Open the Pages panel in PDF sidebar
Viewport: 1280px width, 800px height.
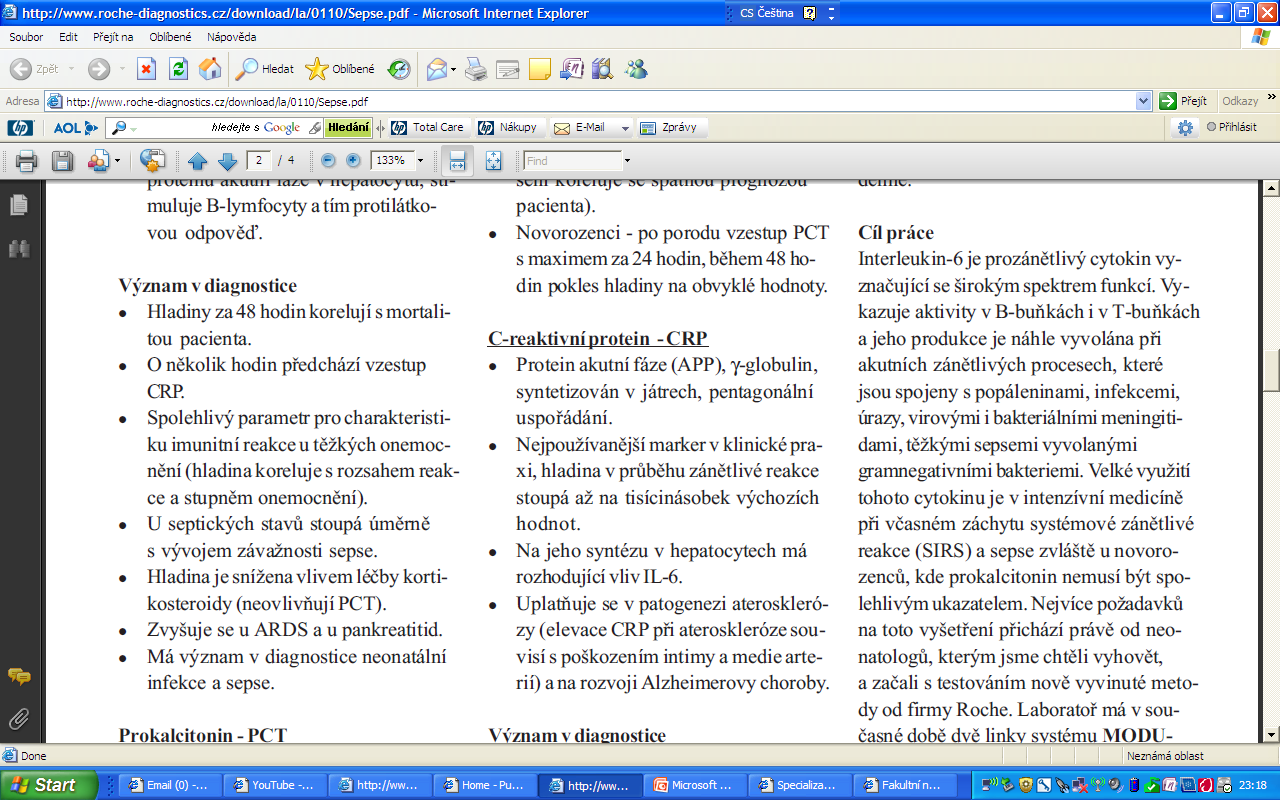pos(18,205)
